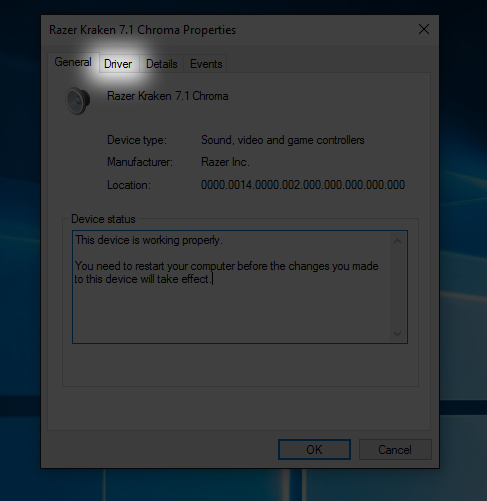Click the 'Sound, video and game controllers' text

point(283,140)
